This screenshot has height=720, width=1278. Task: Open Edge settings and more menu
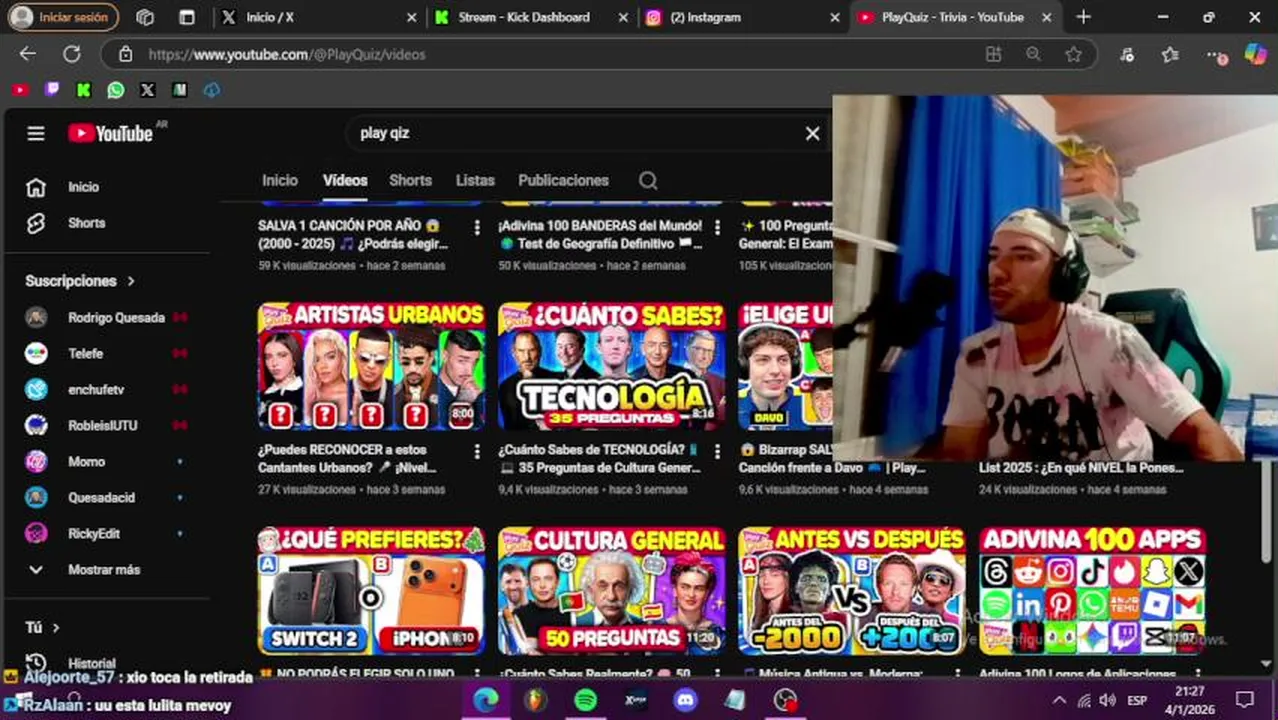1214,54
